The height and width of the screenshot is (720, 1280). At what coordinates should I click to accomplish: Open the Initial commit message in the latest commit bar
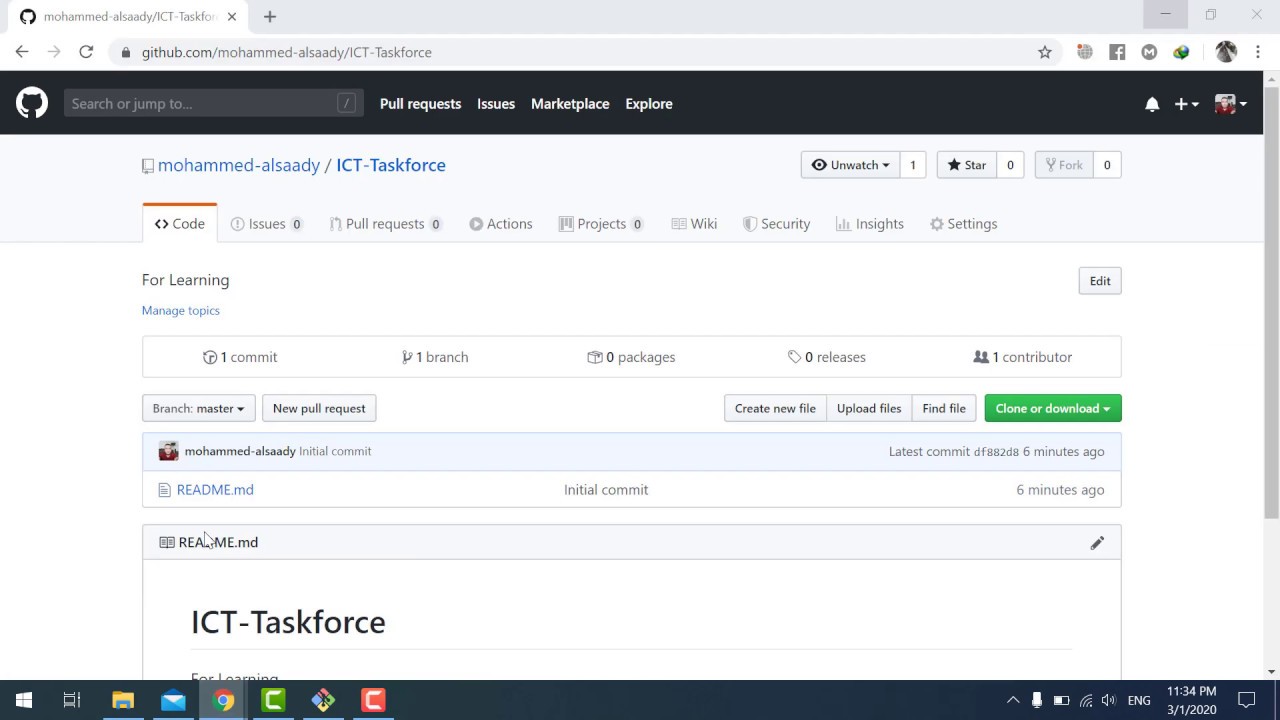click(x=335, y=451)
